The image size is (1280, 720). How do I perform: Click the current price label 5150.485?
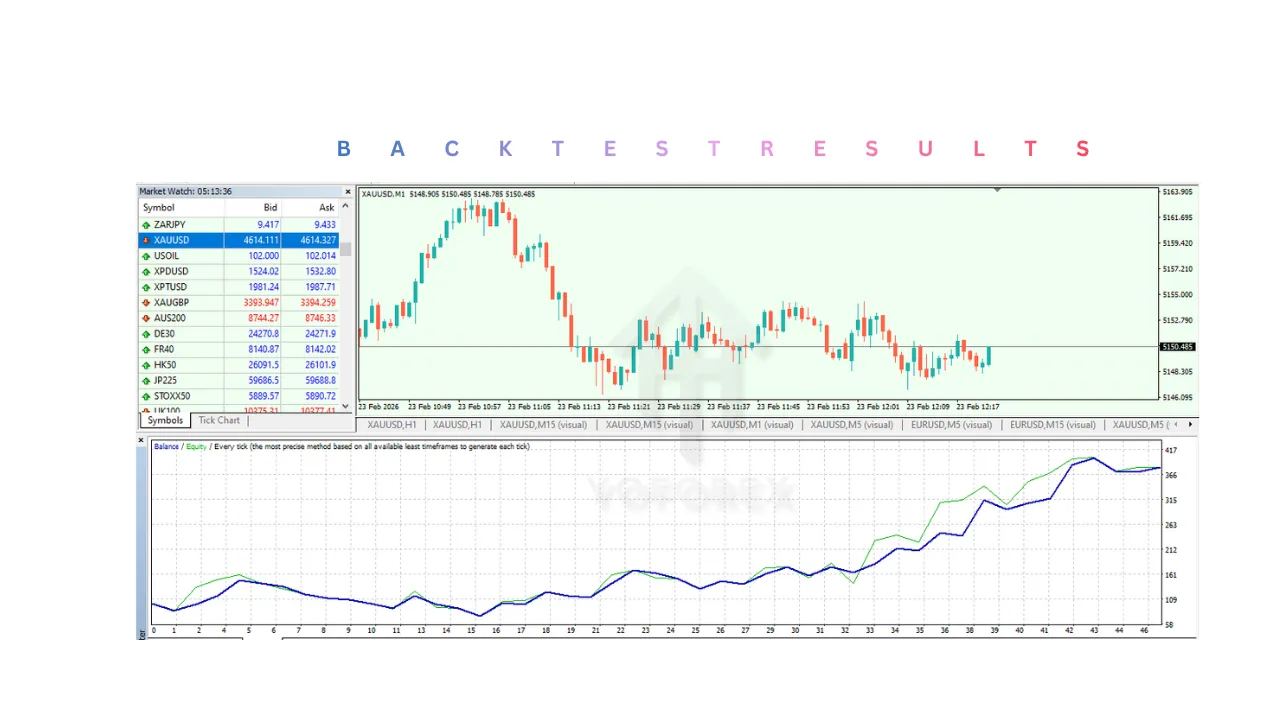coord(1177,347)
